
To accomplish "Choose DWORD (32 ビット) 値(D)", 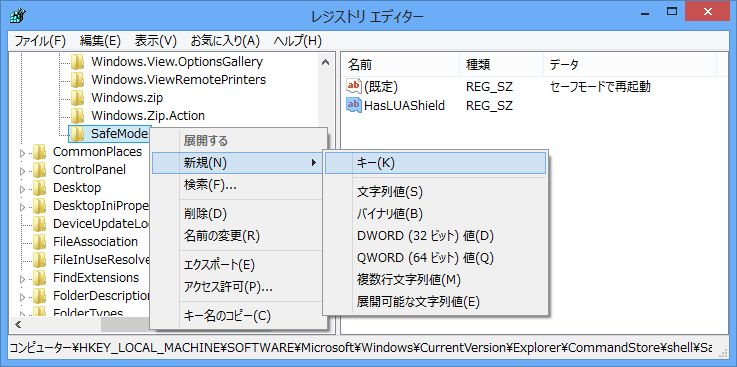I will 435,235.
